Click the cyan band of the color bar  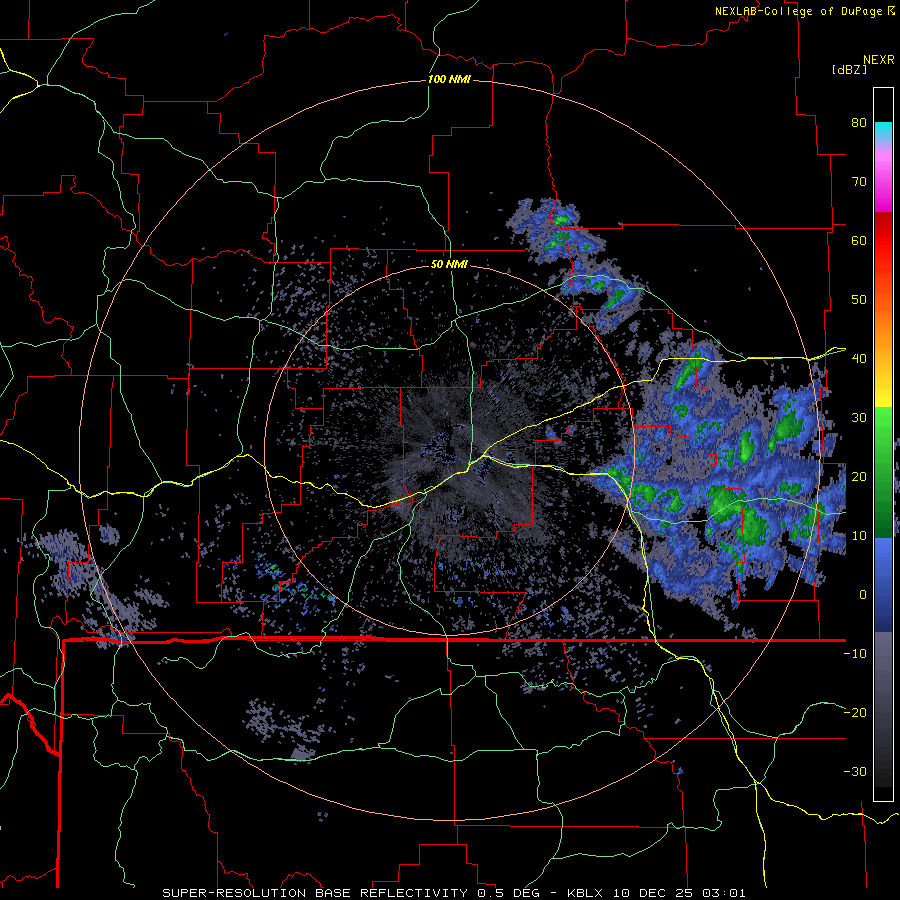(x=883, y=131)
